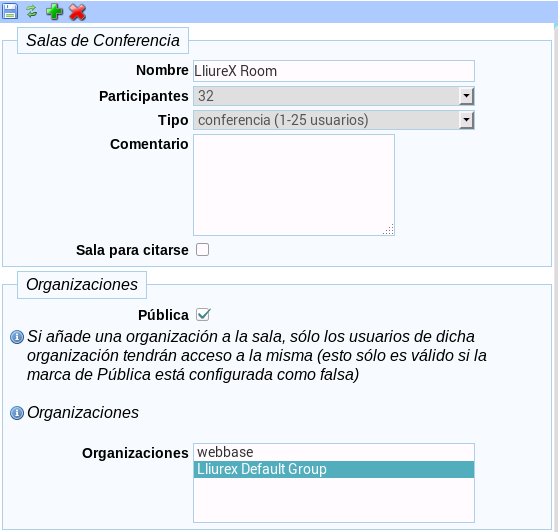The width and height of the screenshot is (558, 532).
Task: Click the Comentario label
Action: point(149,144)
